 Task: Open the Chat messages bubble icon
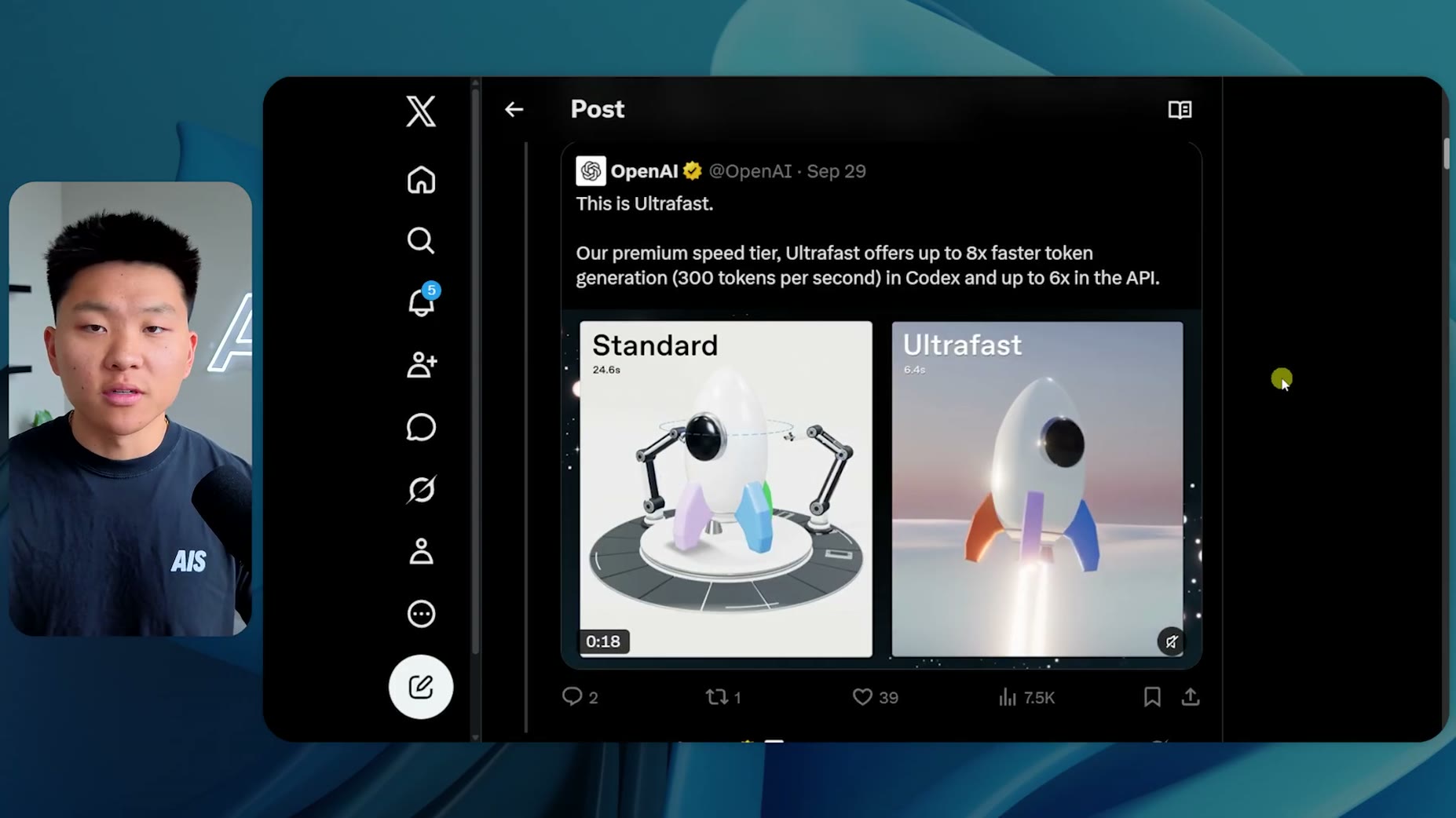click(x=421, y=427)
